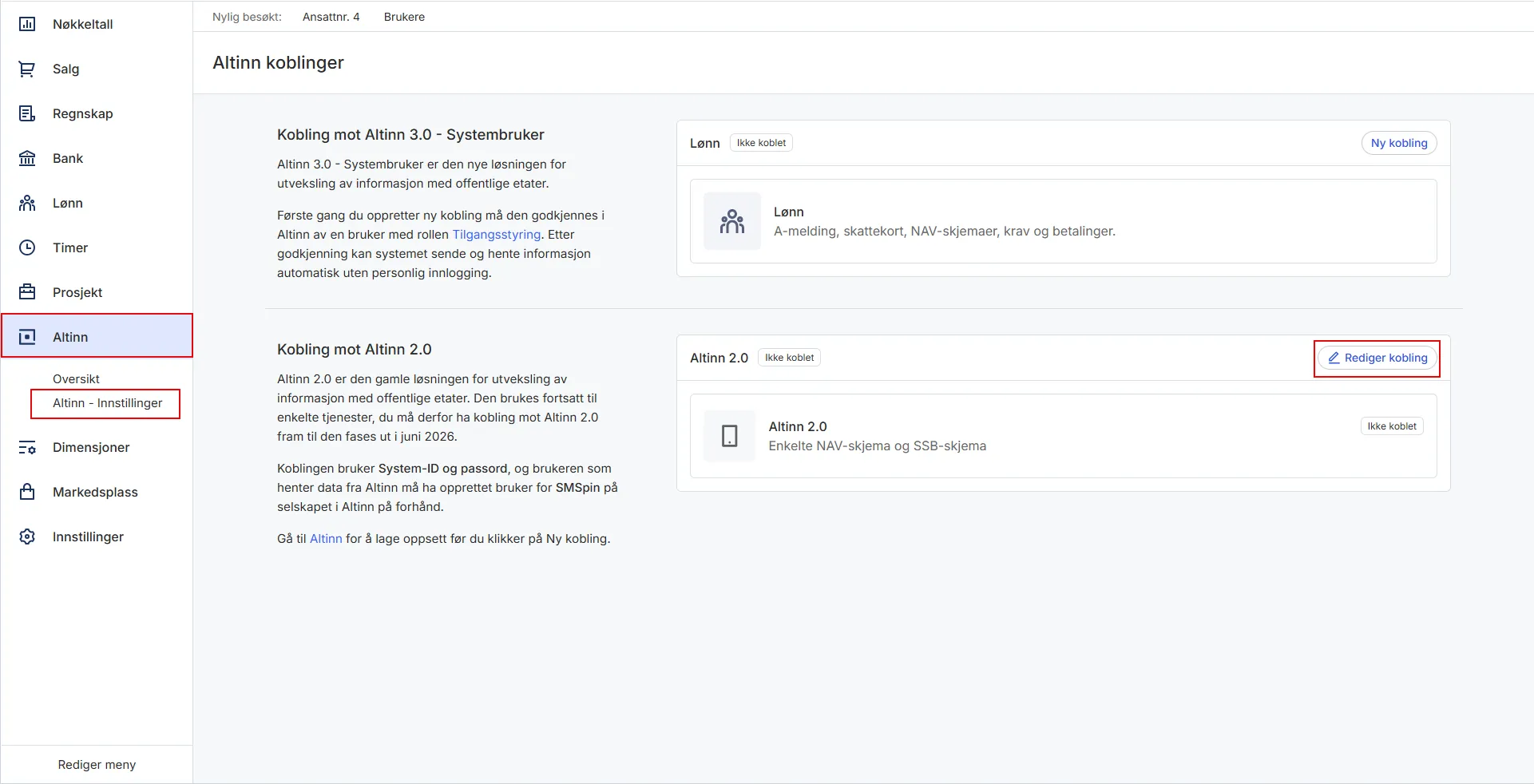Follow the Altinn link in description
1534x784 pixels.
click(326, 539)
